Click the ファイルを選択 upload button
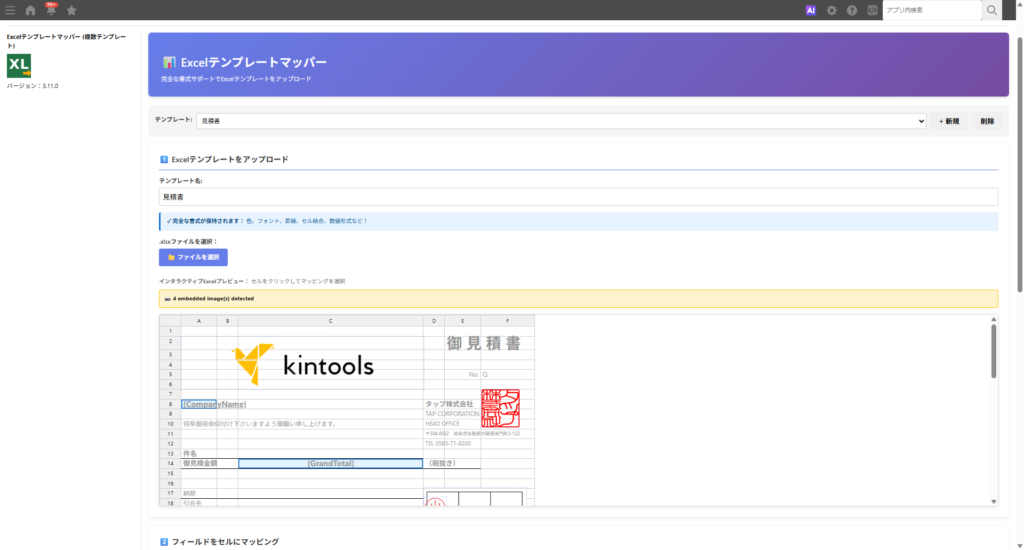 point(193,257)
